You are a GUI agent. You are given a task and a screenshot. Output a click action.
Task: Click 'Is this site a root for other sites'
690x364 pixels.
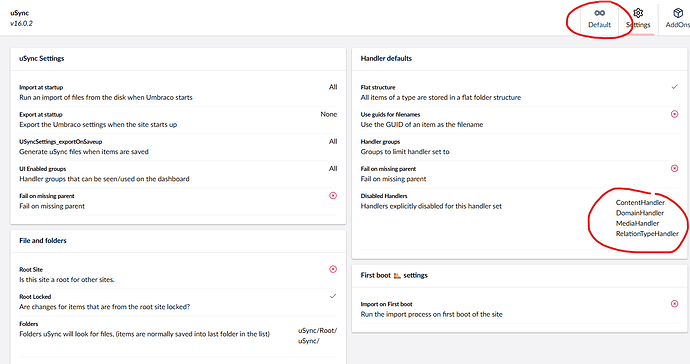67,280
